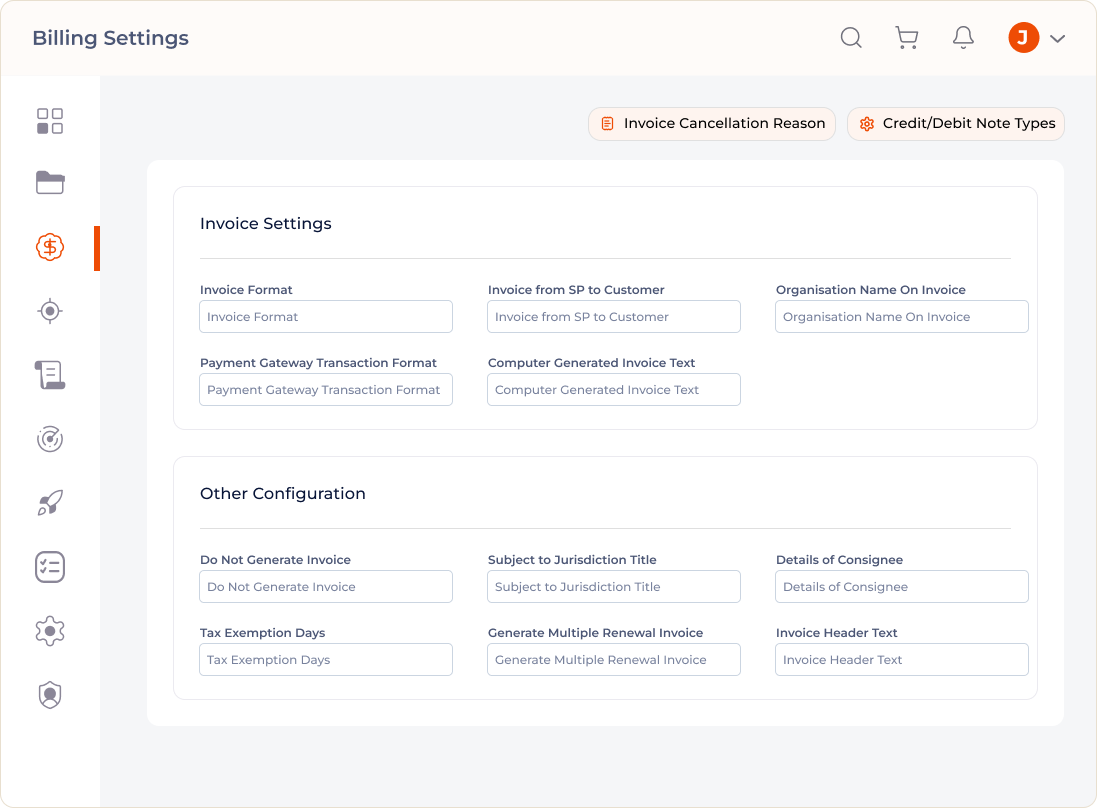The image size is (1097, 808).
Task: Focus the Subject to Jurisdiction Title field
Action: [x=614, y=587]
